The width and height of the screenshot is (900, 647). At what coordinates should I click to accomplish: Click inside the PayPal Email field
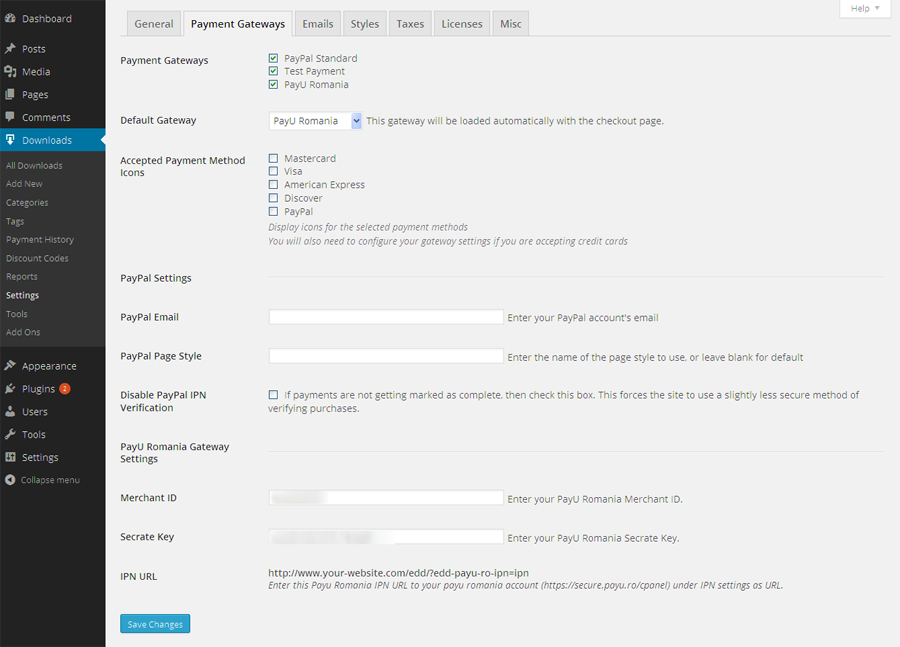click(386, 317)
